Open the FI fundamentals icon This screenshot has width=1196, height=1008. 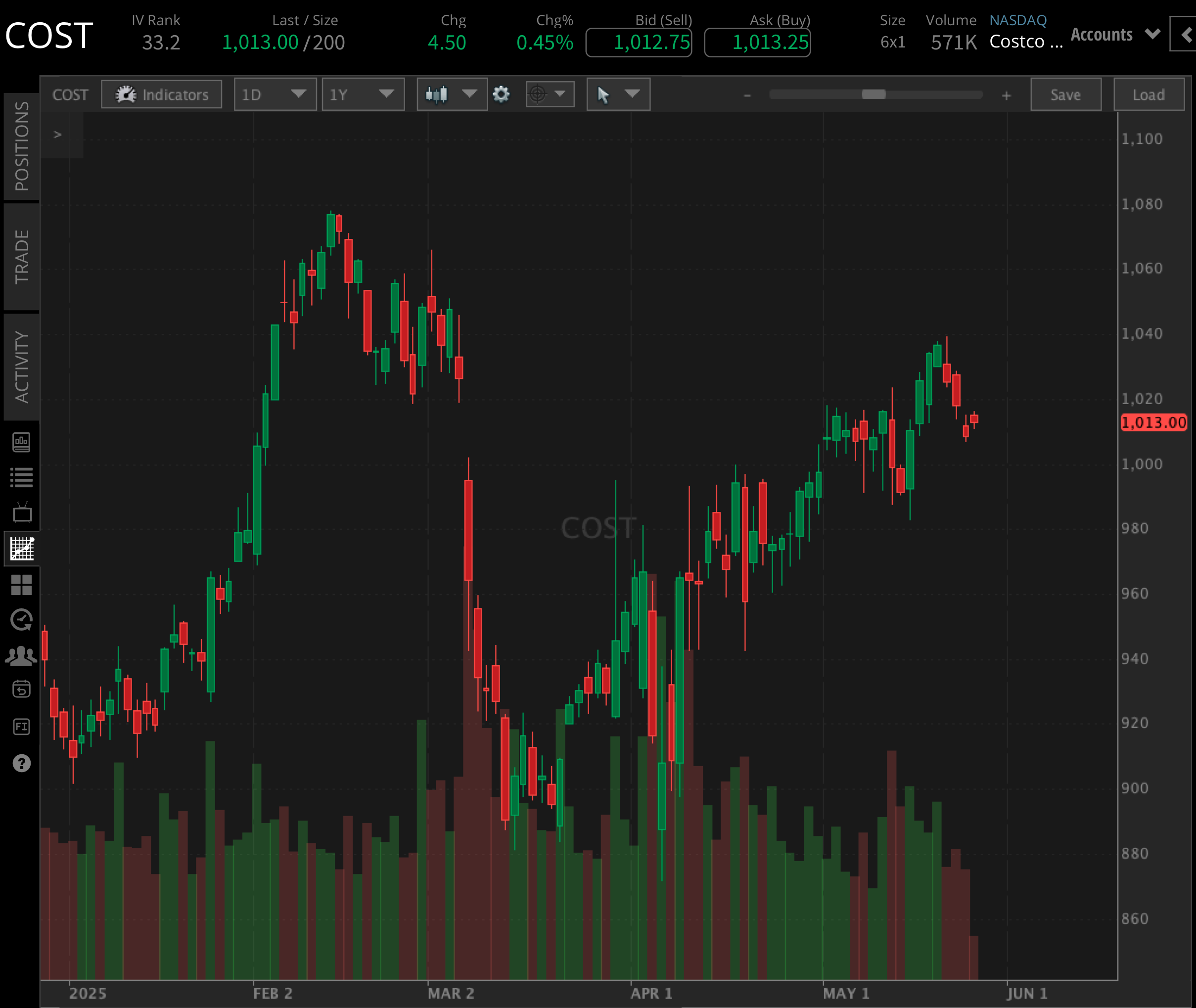point(22,725)
